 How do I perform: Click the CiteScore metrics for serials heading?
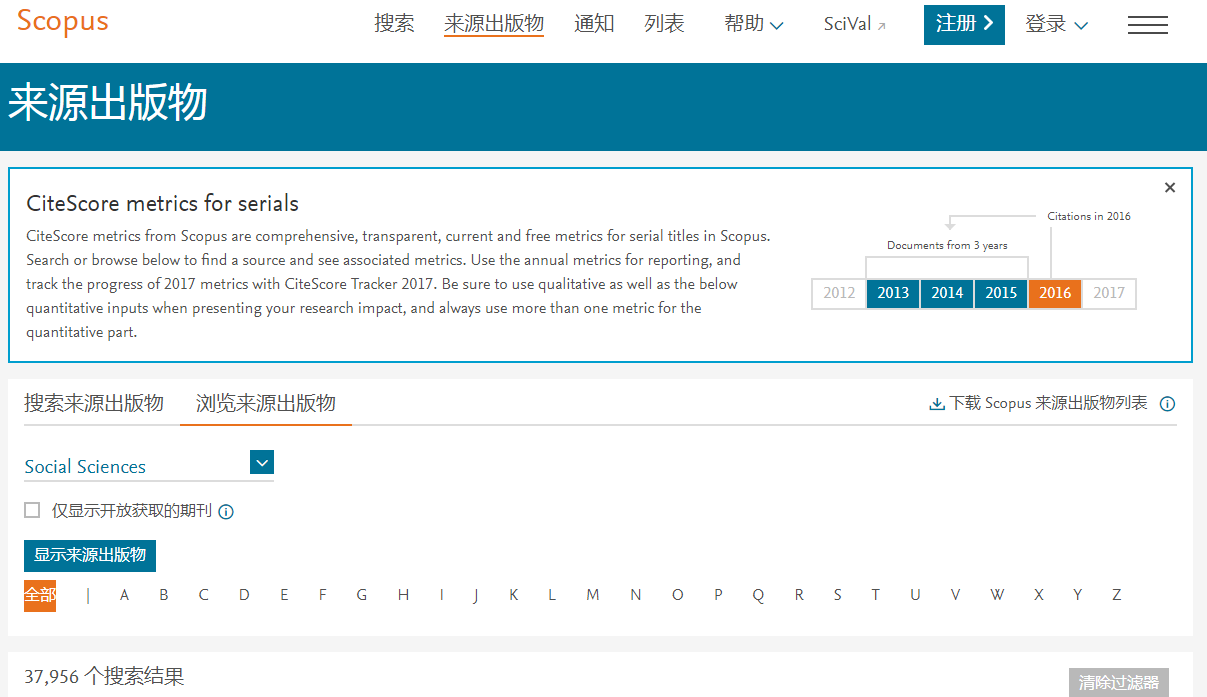[162, 204]
